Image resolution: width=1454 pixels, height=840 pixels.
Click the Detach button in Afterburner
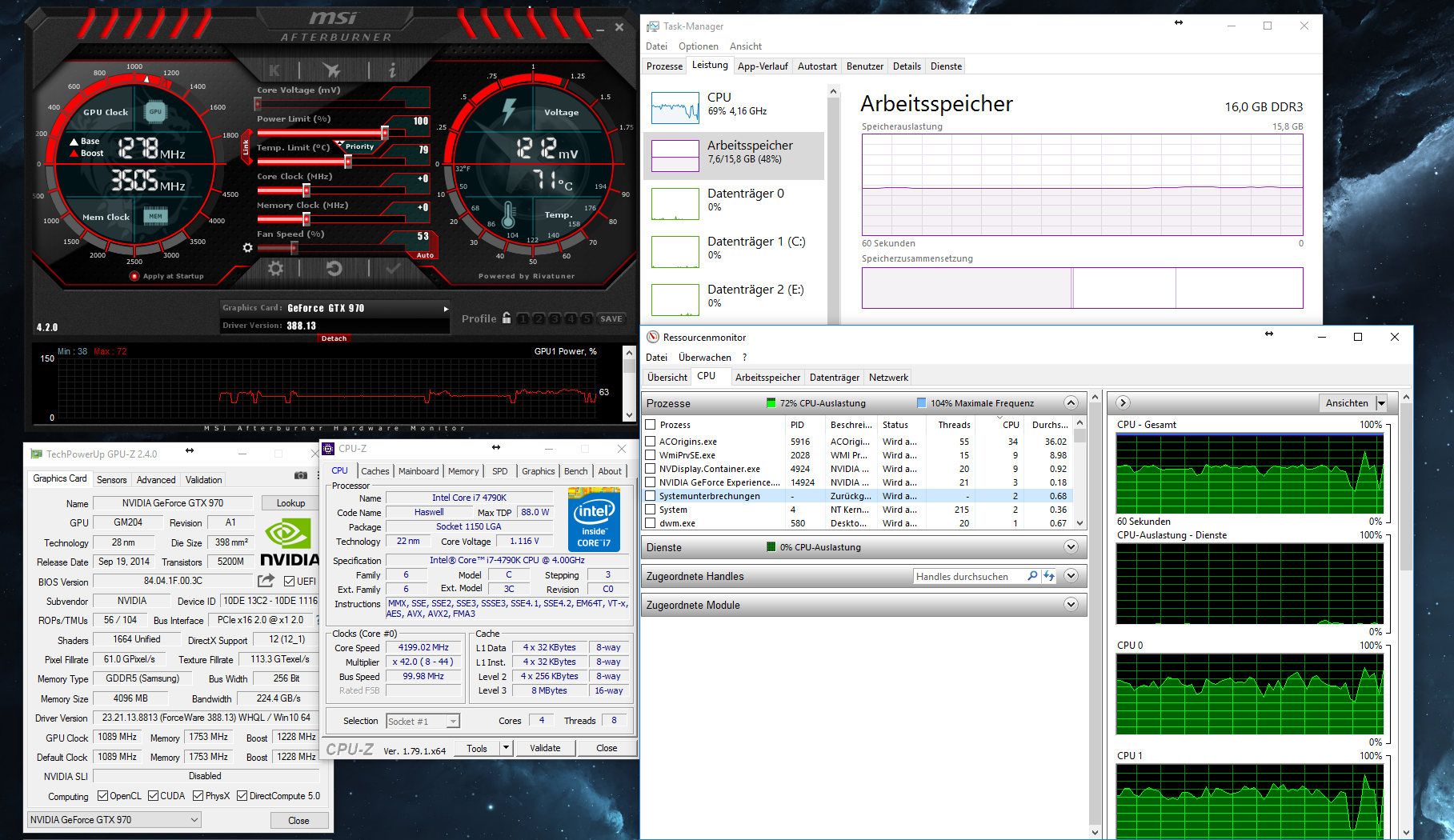click(x=334, y=338)
